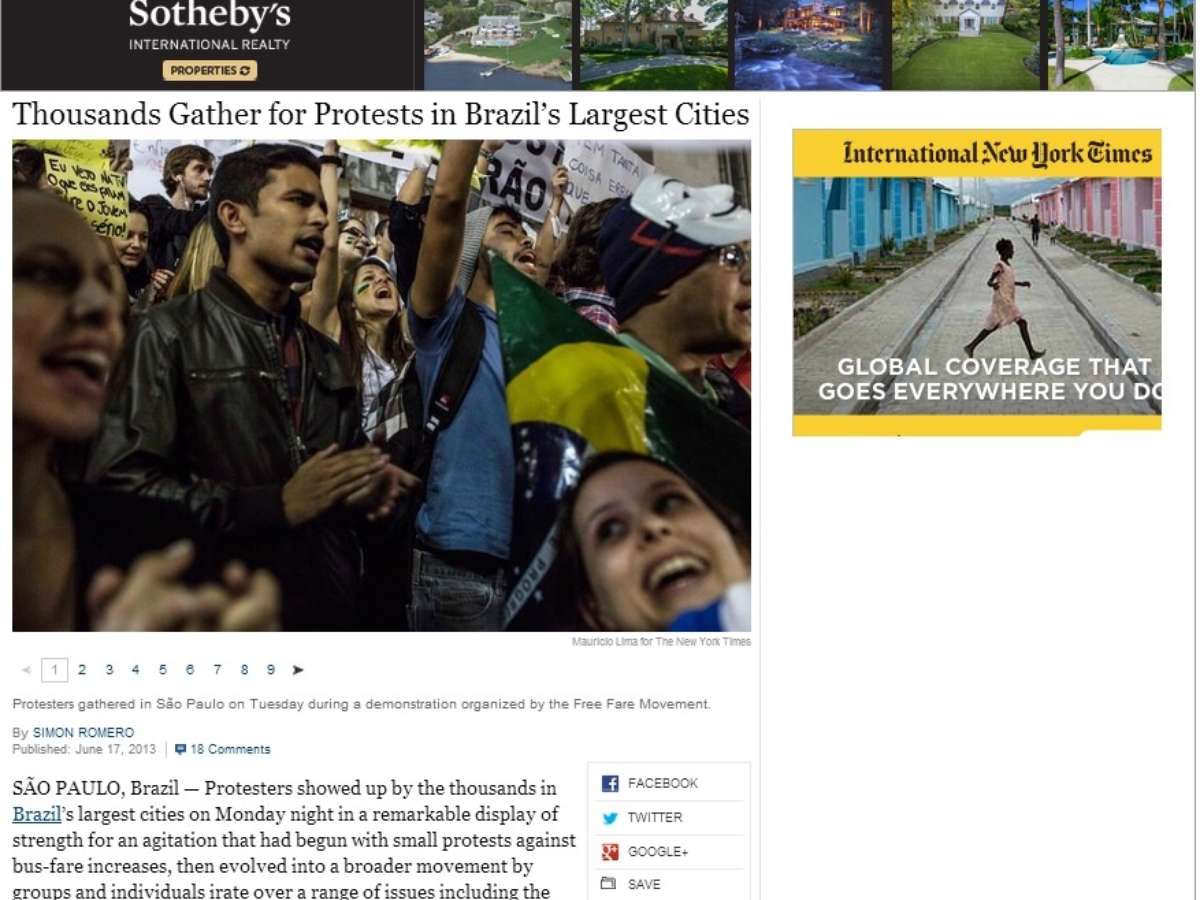
Task: Jump to slideshow page 9
Action: 271,670
